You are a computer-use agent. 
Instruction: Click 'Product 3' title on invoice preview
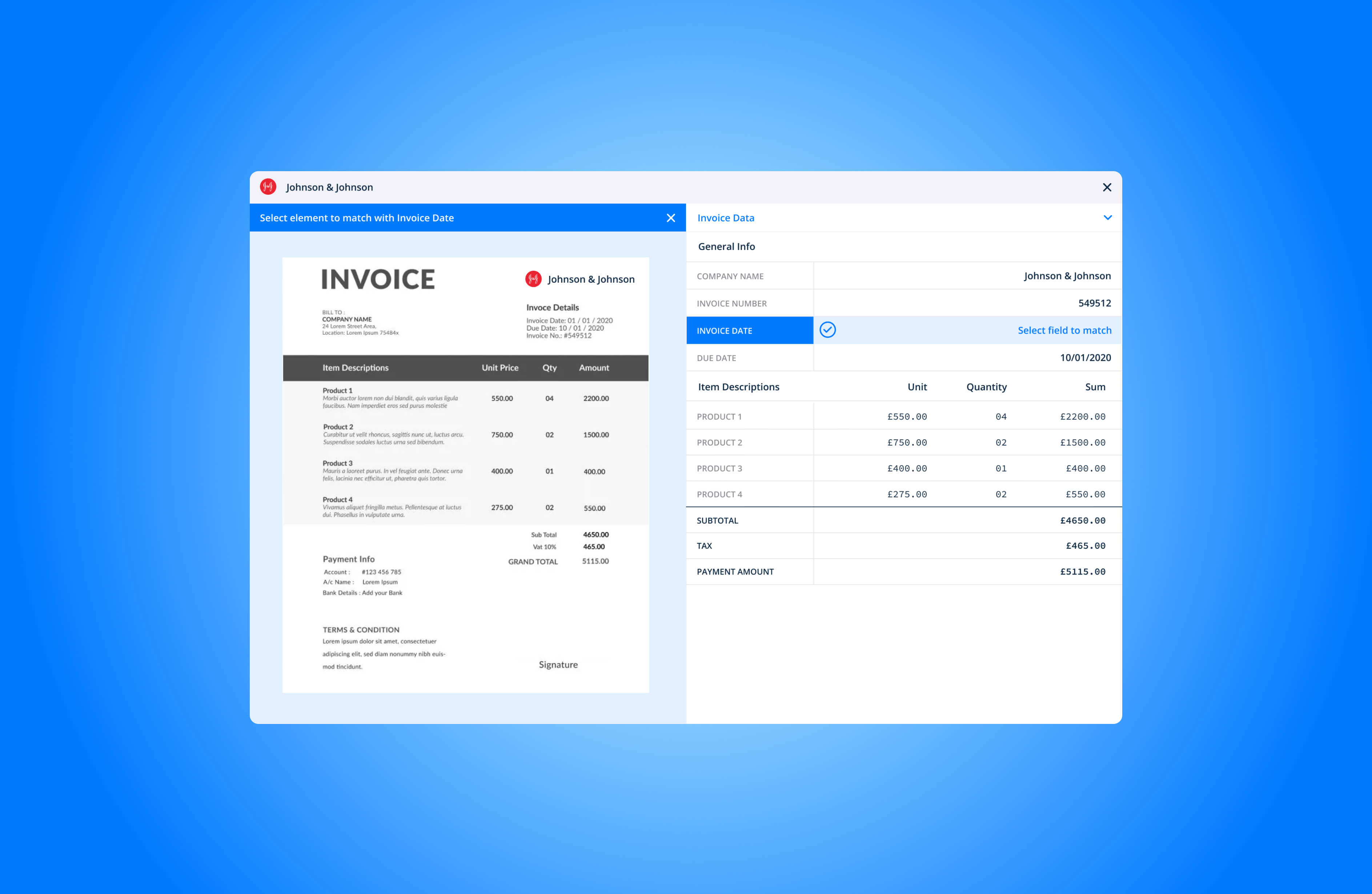[337, 463]
